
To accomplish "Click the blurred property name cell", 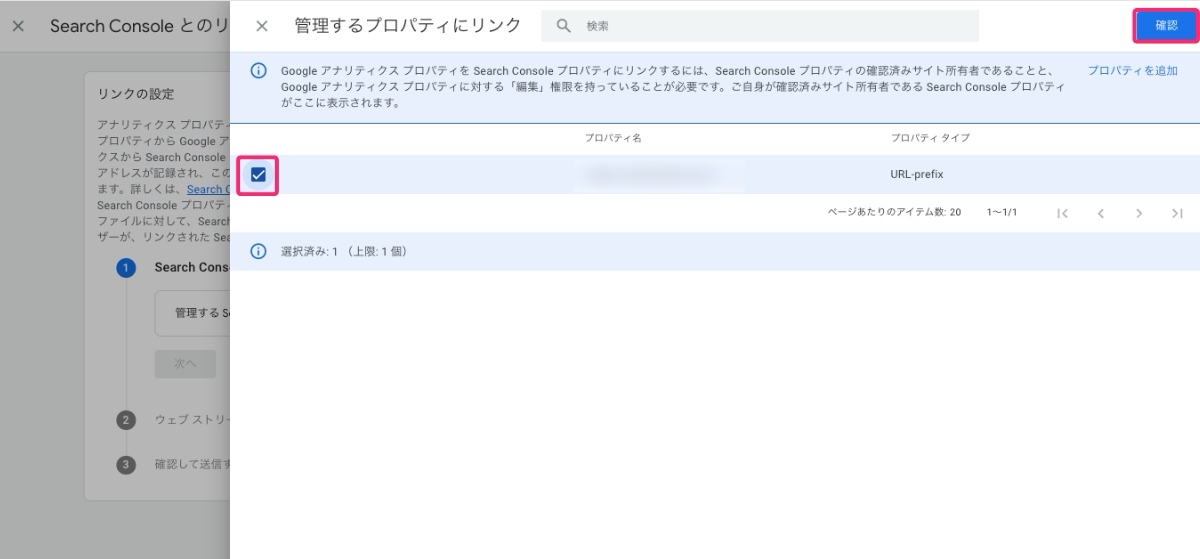I will [x=660, y=175].
